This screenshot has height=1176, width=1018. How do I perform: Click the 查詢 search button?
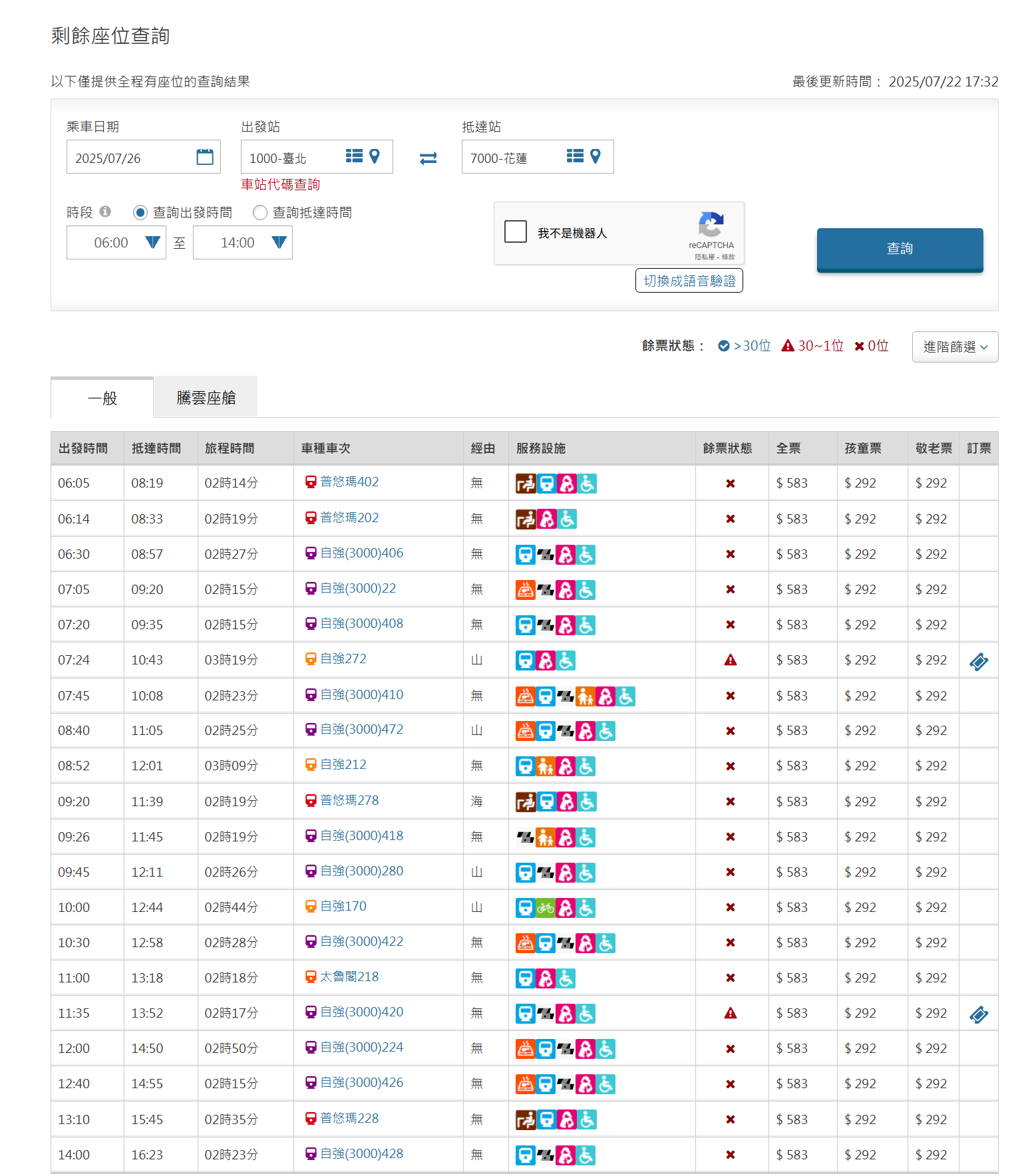tap(900, 249)
